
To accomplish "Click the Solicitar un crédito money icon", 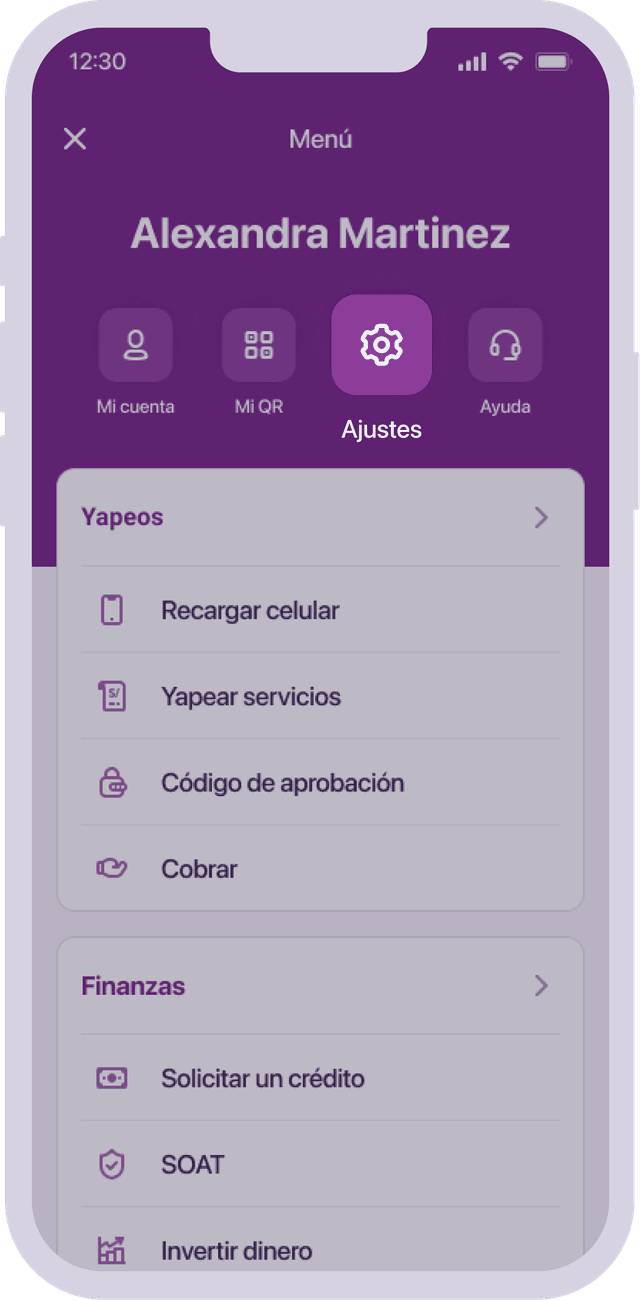I will coord(112,1079).
